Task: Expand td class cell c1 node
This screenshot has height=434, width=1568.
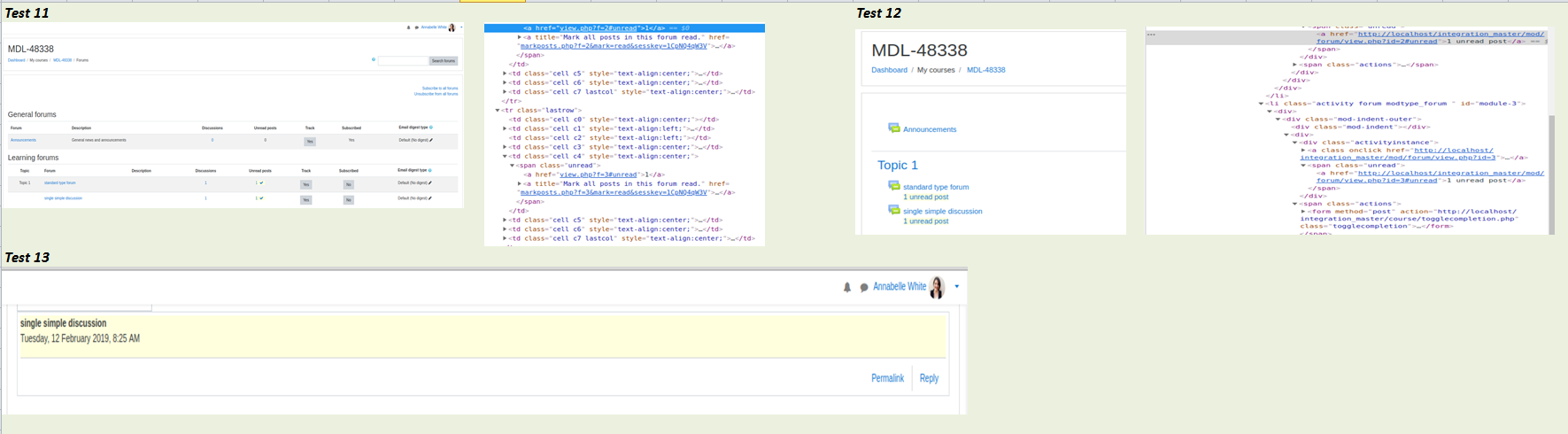Action: tap(505, 128)
